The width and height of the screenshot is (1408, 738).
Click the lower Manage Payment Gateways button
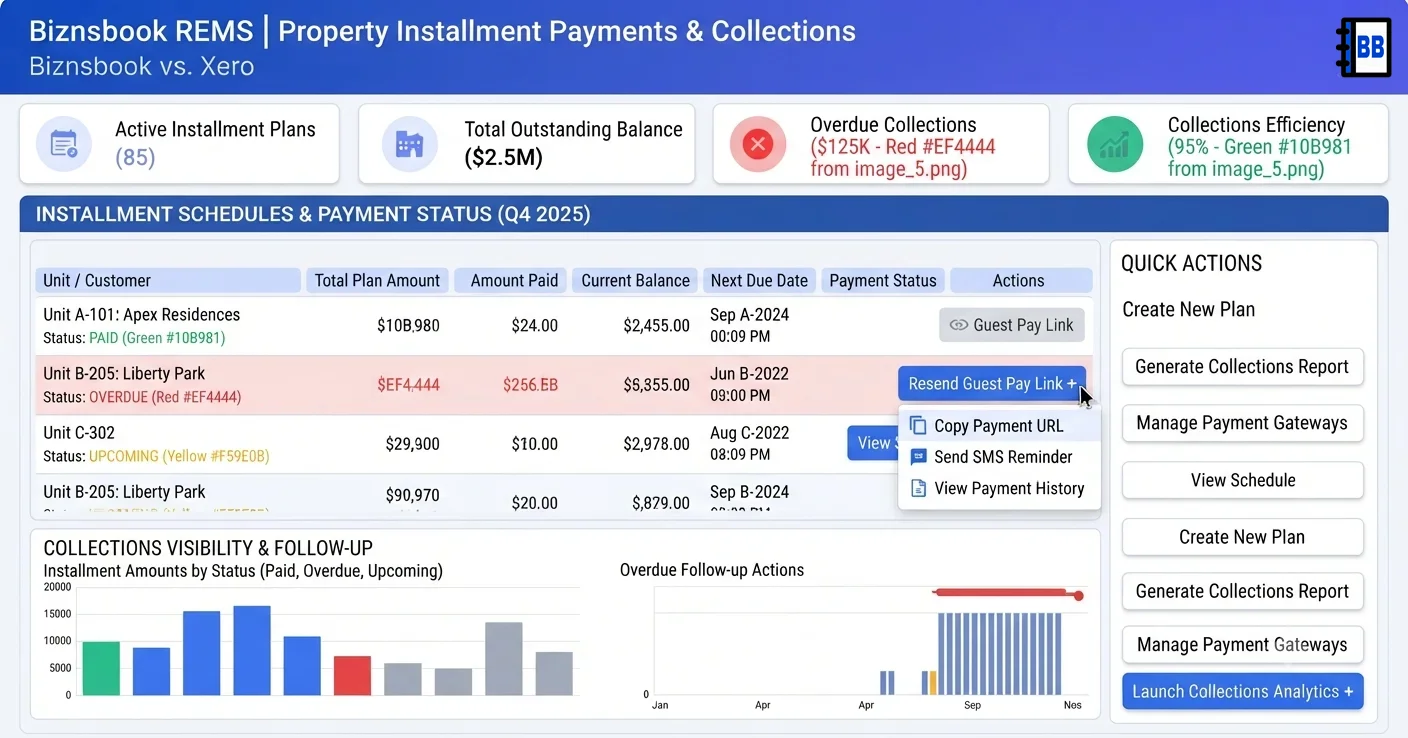1242,645
